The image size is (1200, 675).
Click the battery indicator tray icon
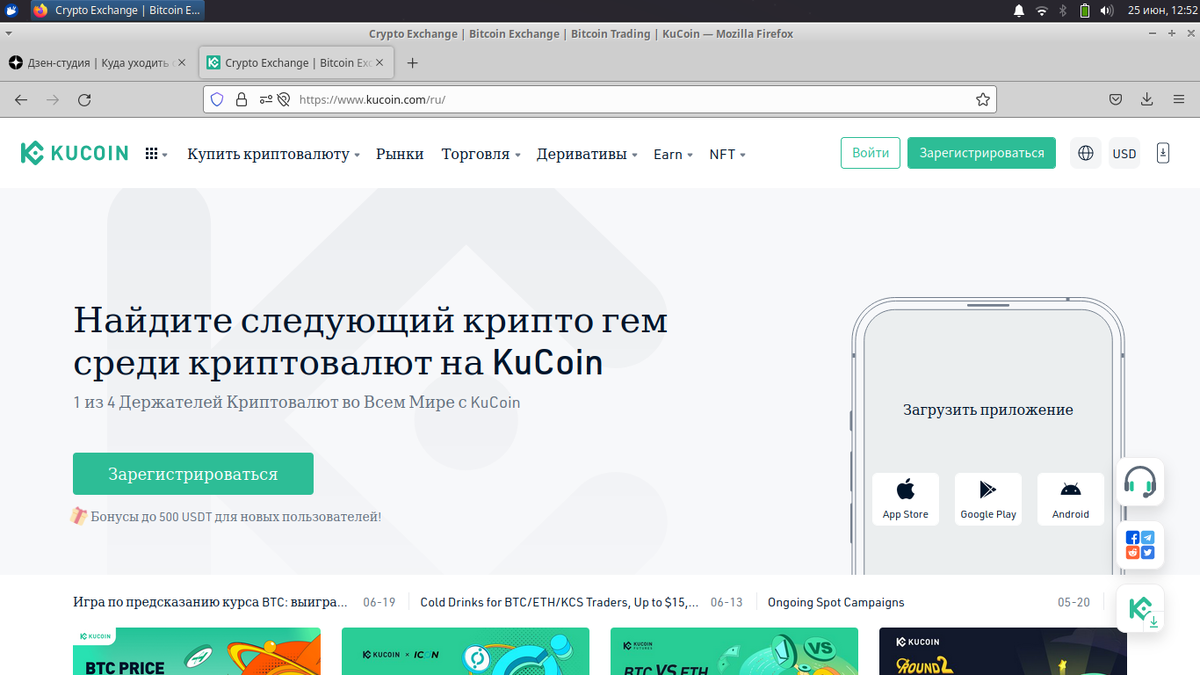coord(1085,10)
